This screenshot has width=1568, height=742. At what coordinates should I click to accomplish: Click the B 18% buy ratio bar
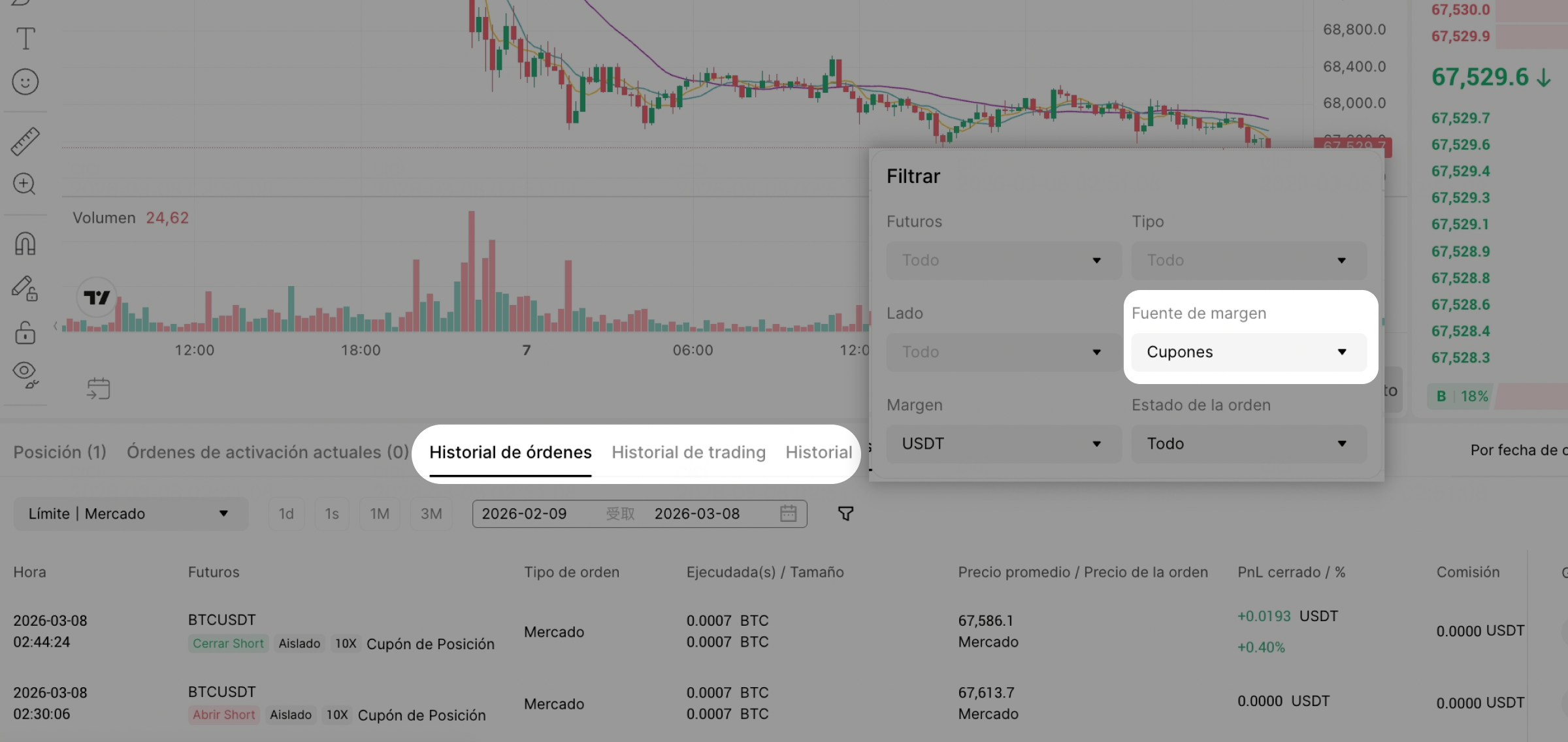[1462, 396]
